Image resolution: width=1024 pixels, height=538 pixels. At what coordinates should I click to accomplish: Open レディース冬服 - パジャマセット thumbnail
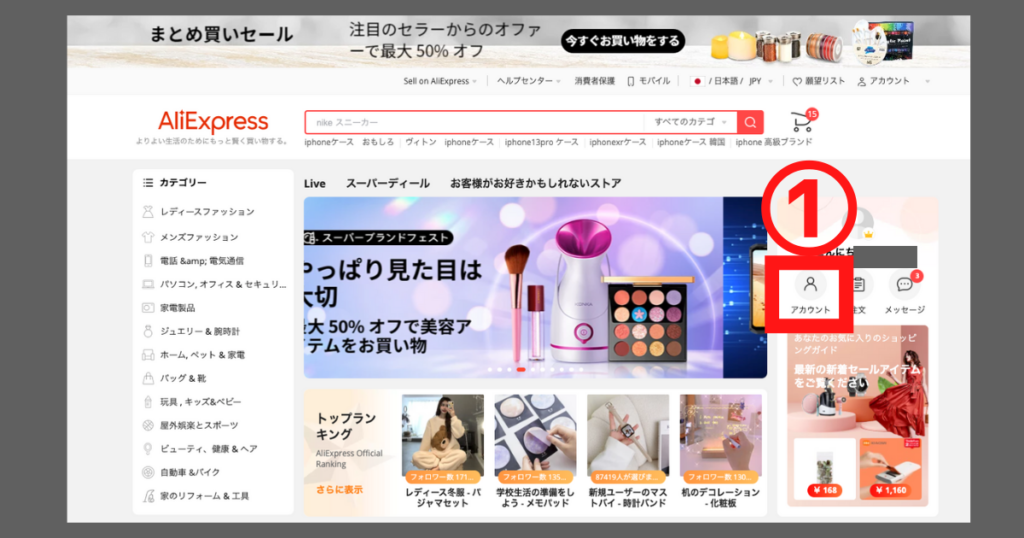pos(443,435)
